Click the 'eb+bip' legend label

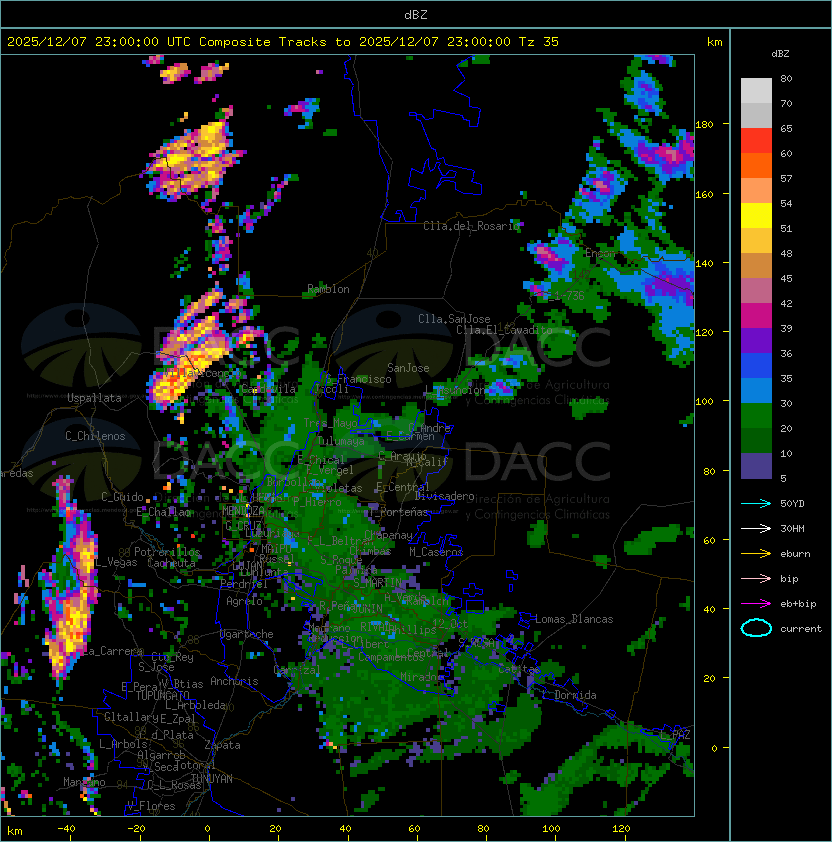point(798,604)
